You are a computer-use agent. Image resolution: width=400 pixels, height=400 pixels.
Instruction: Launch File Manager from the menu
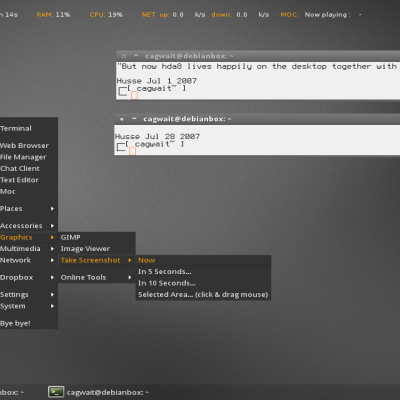coord(29,157)
